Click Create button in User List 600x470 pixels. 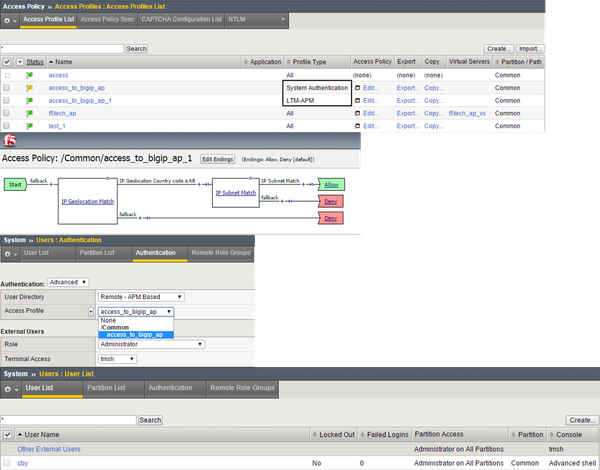(582, 420)
